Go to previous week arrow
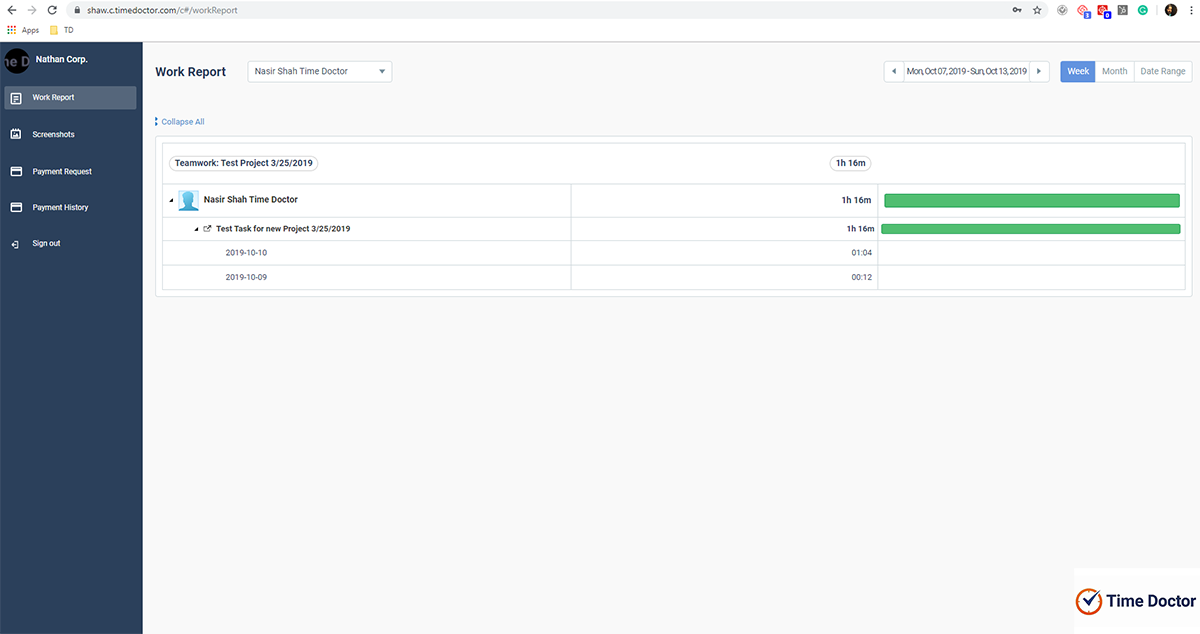 coord(894,72)
